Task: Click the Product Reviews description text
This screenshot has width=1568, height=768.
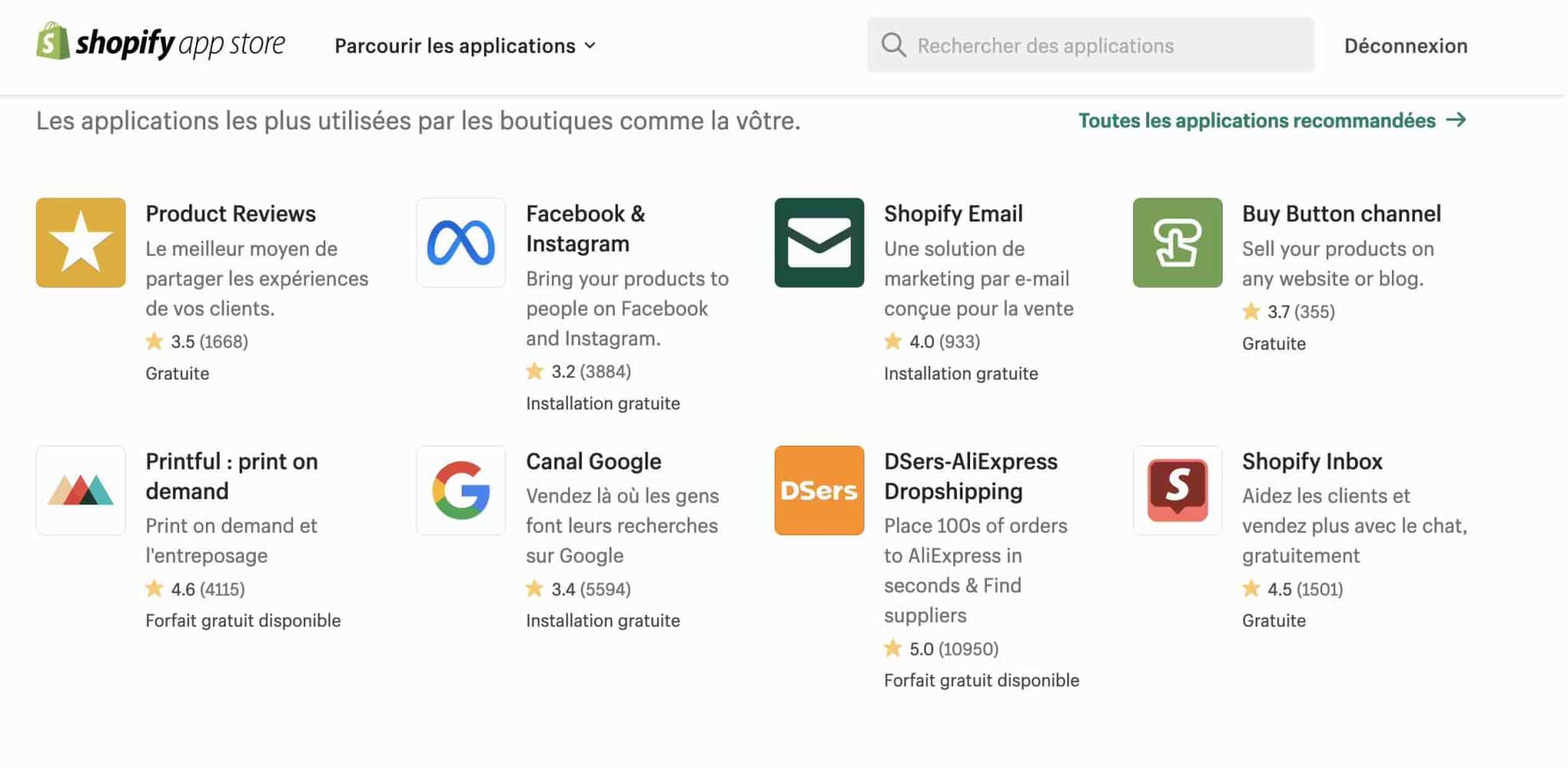Action: [x=256, y=279]
